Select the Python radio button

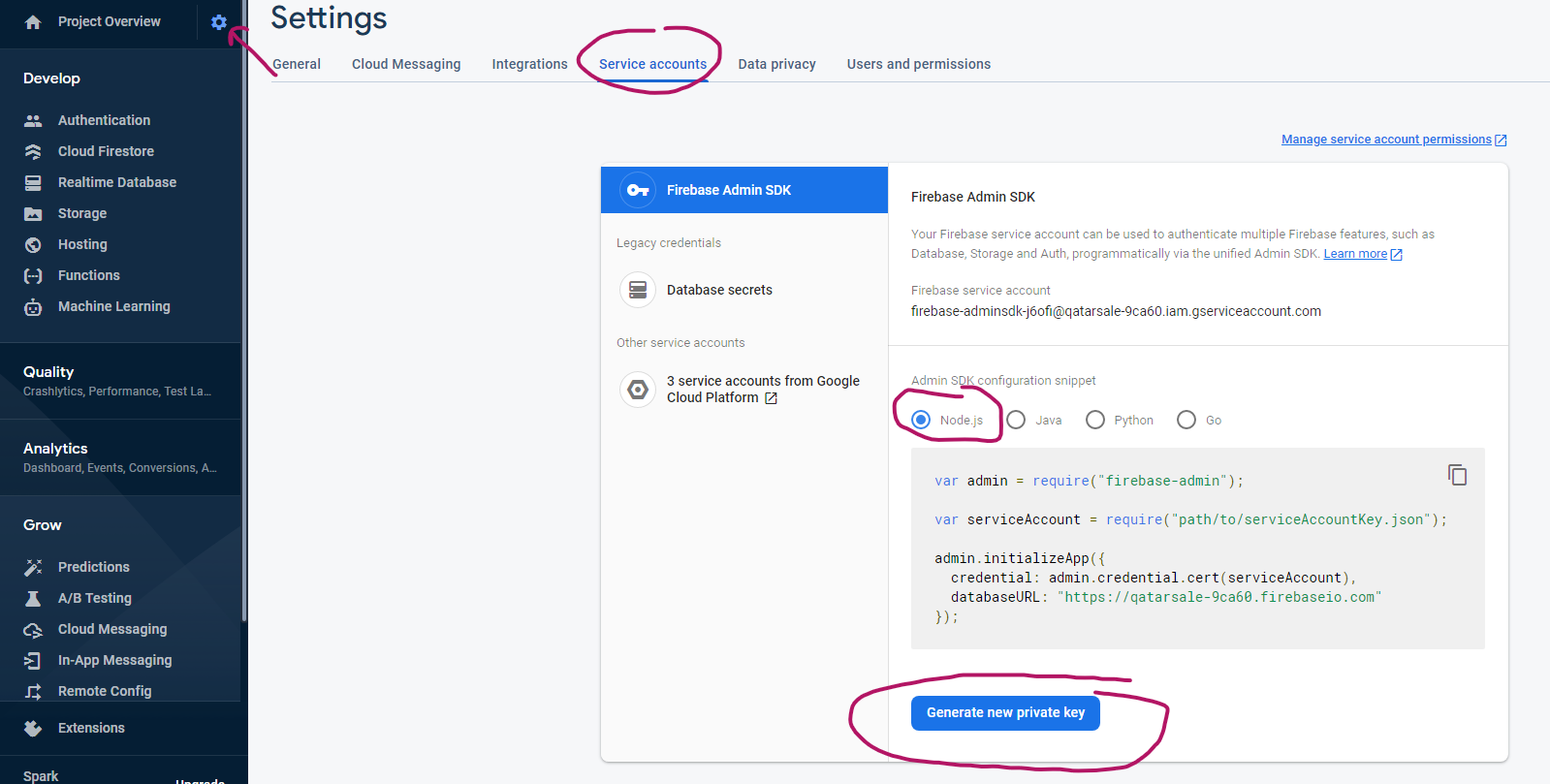[1095, 420]
